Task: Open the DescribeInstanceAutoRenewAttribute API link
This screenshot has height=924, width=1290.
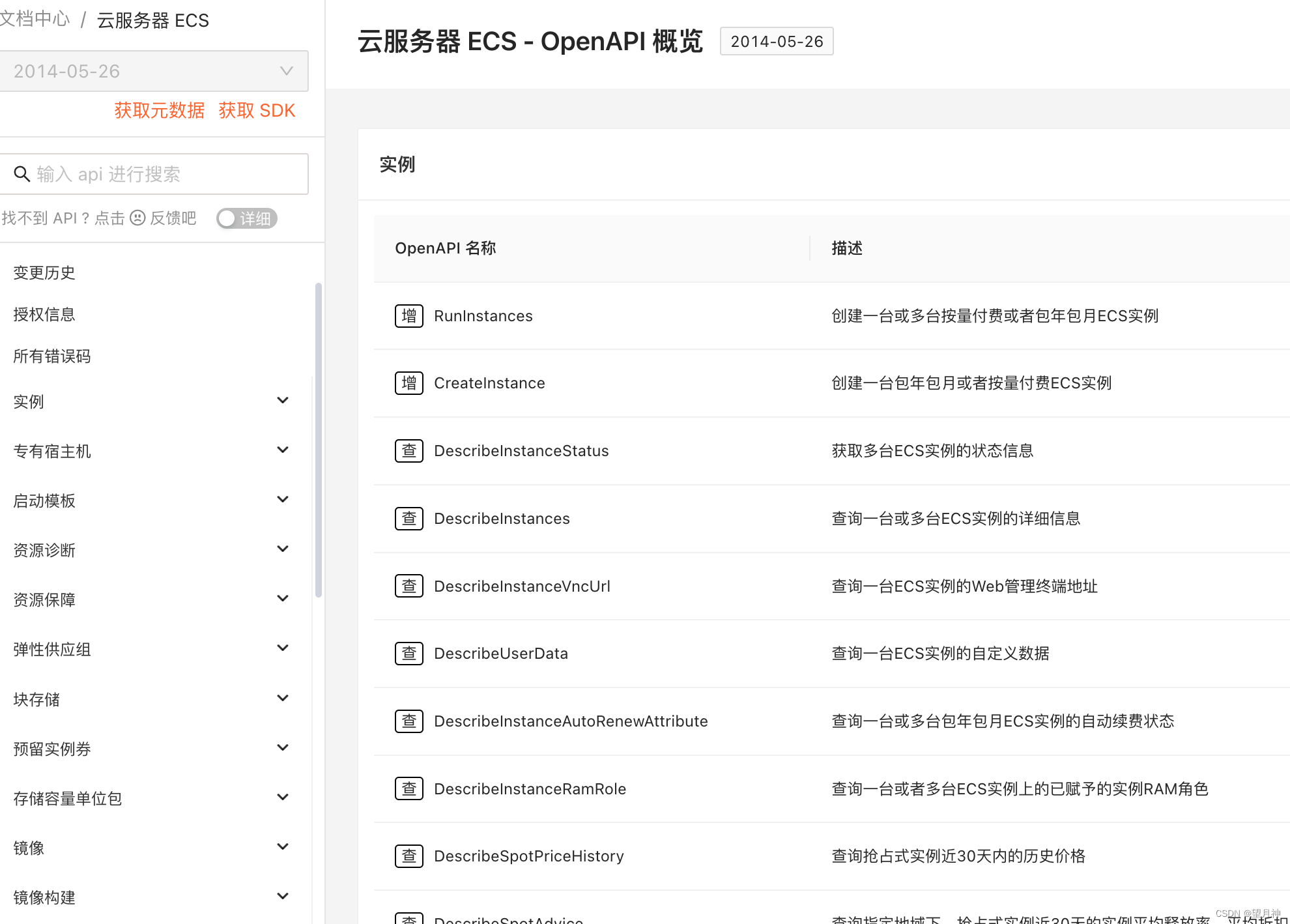Action: (571, 721)
